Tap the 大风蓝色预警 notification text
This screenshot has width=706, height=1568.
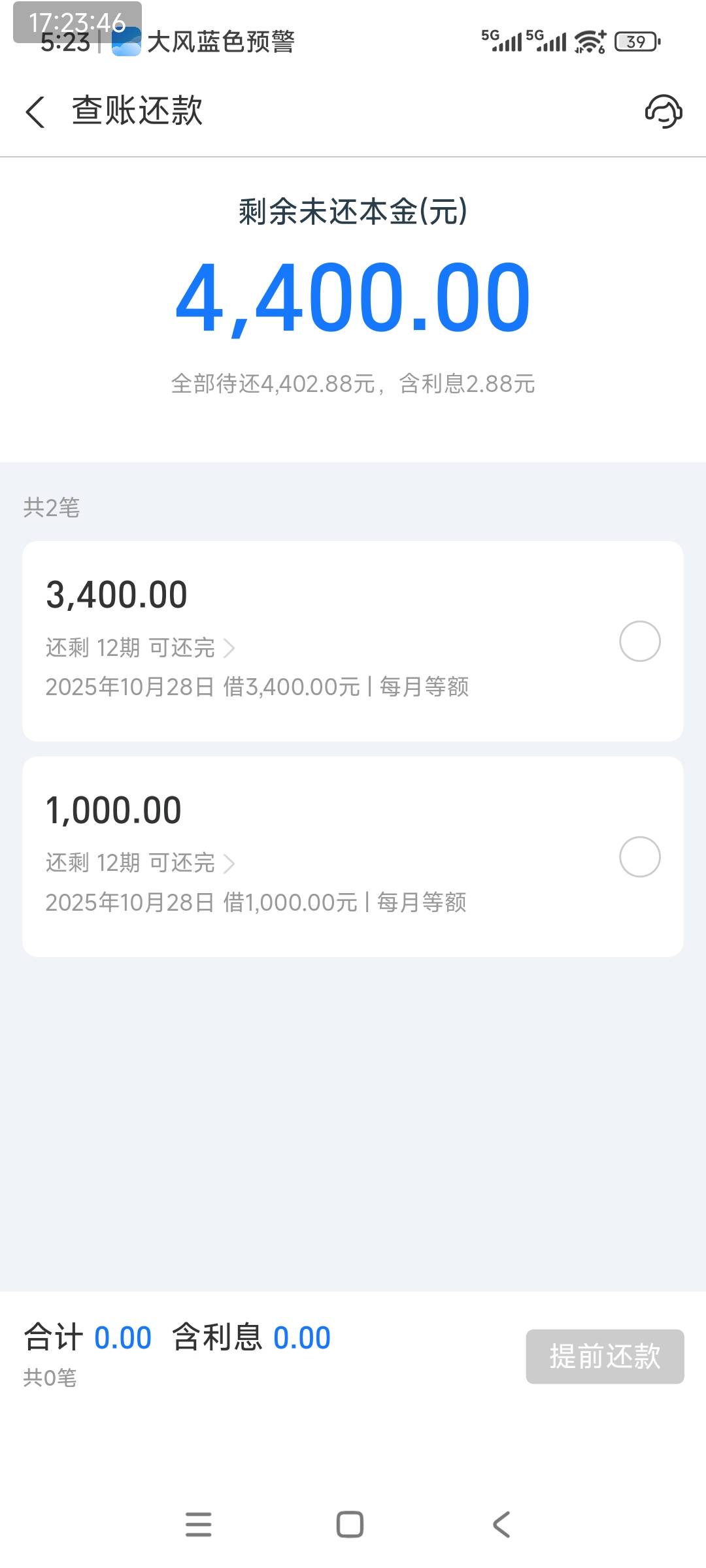[221, 42]
